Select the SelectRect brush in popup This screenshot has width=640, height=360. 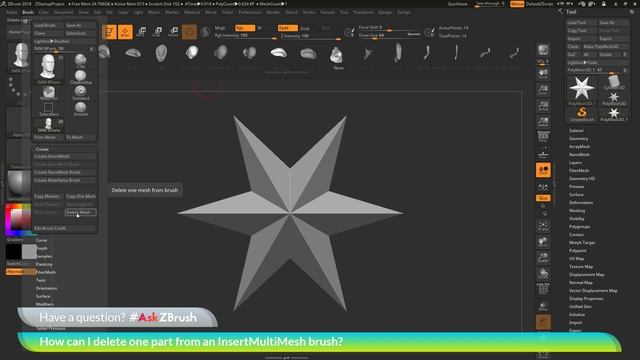(49, 109)
